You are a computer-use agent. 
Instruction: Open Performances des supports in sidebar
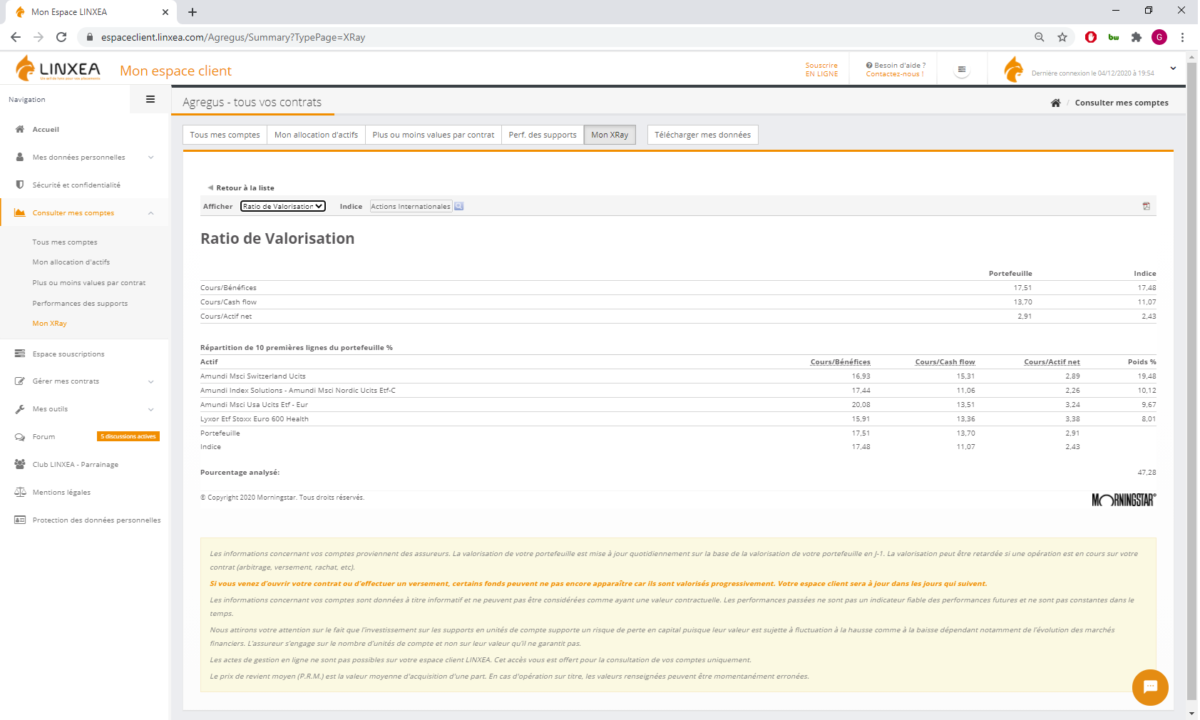click(80, 303)
